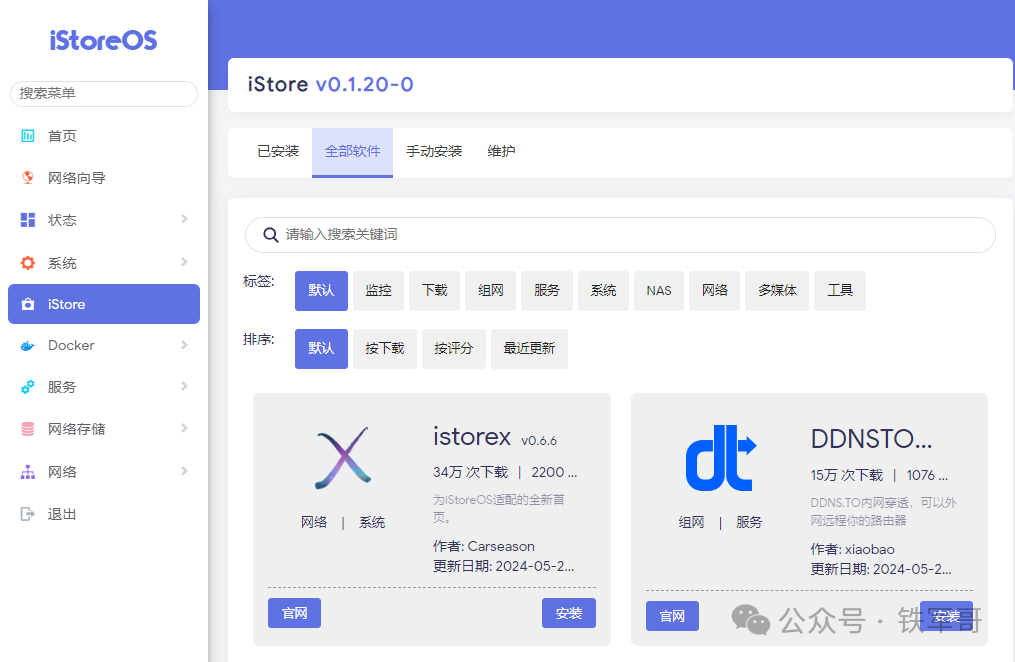Open the DDNSTO 官网 official website link

(x=672, y=616)
